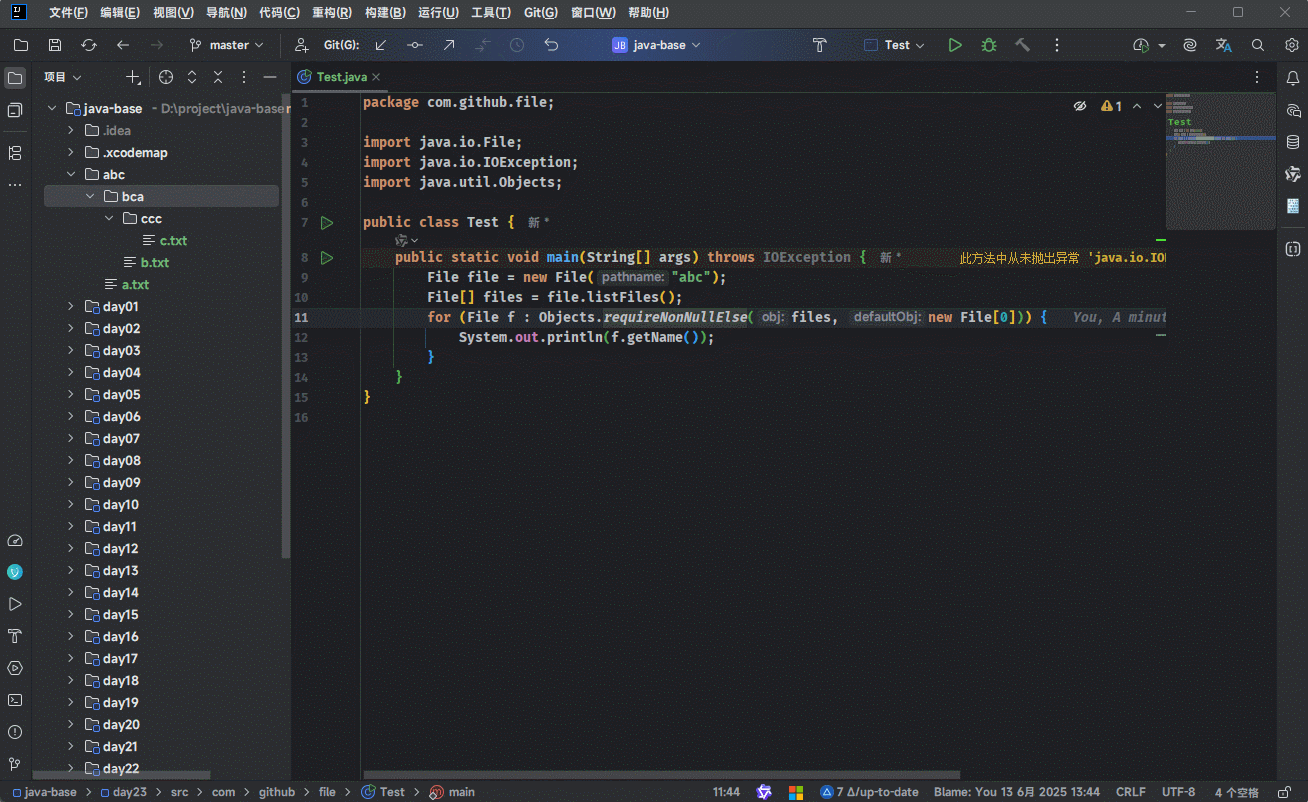Click the run gutter icon beside class Test
1308x802 pixels.
pyautogui.click(x=326, y=223)
